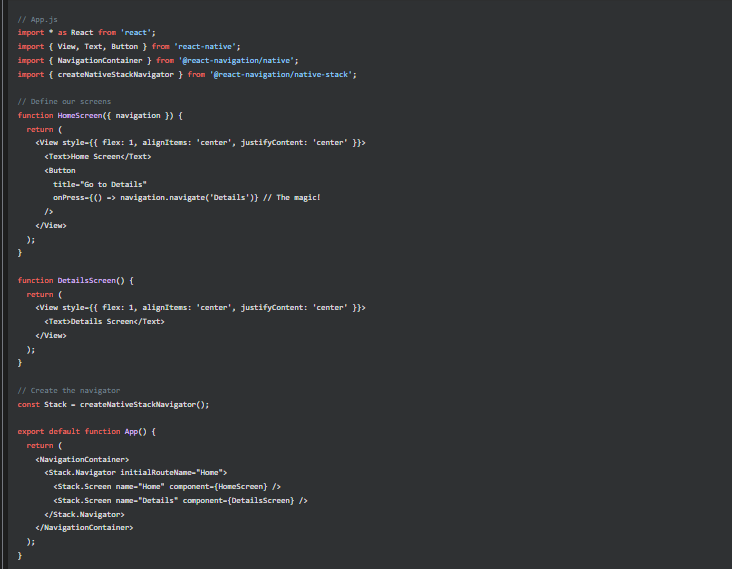The image size is (732, 569).
Task: Click the 'react-native' import string
Action: (204, 47)
